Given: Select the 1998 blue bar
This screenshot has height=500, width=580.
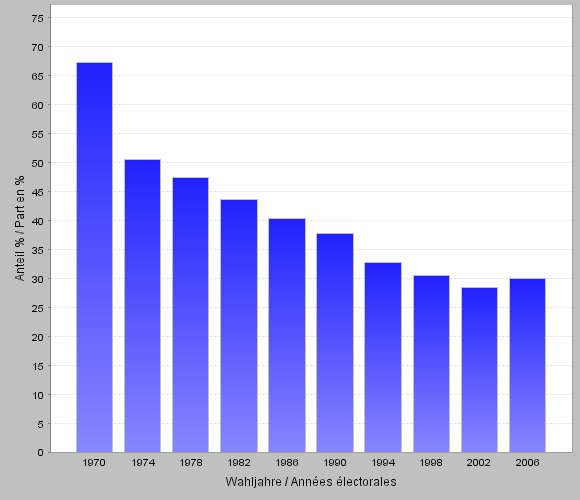Looking at the screenshot, I should click(431, 364).
